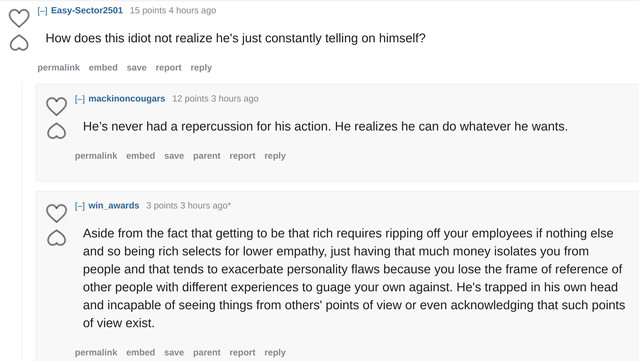Open permalink of Easy-Sector2501's comment
The height and width of the screenshot is (361, 639).
(59, 68)
